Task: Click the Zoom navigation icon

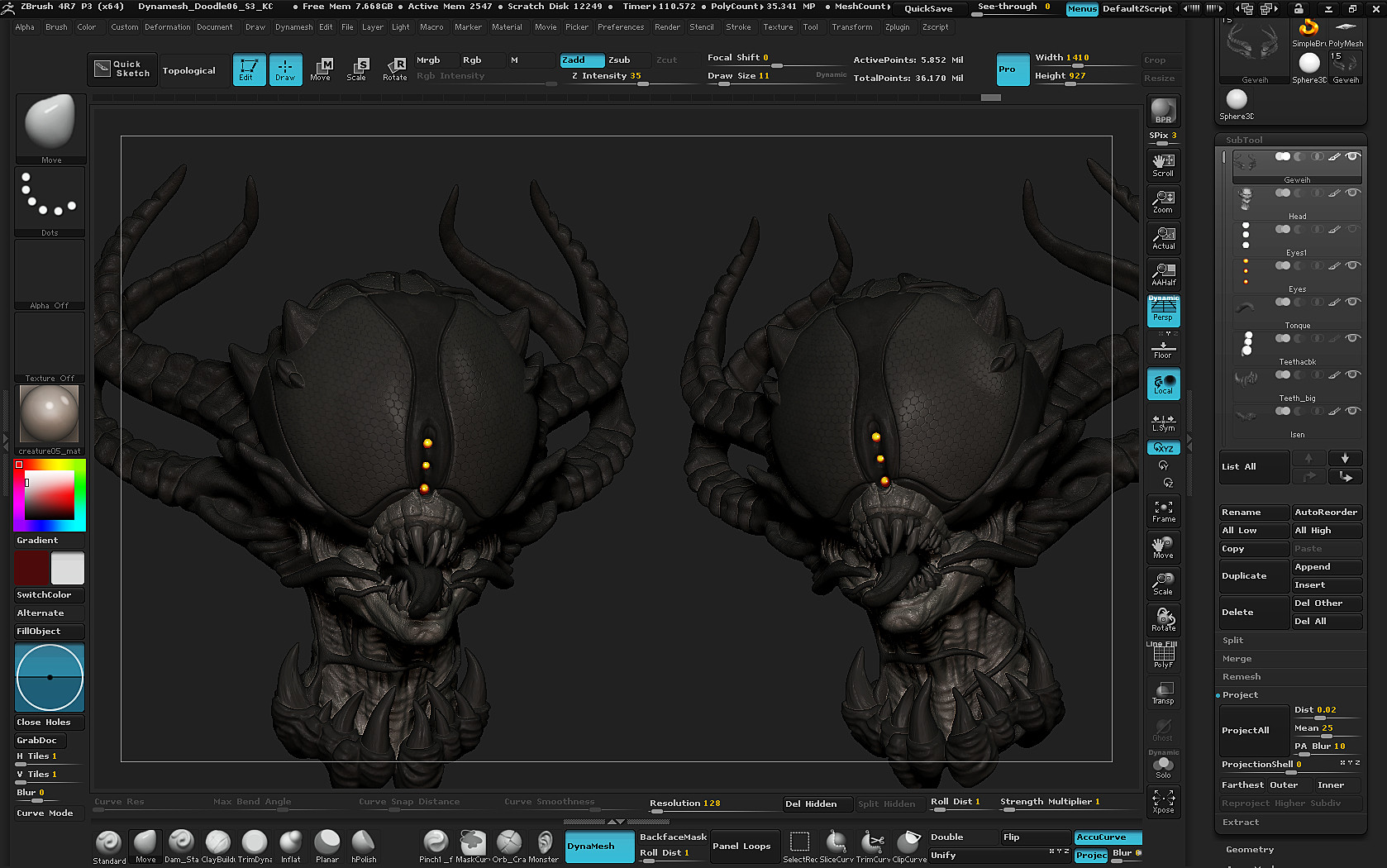Action: click(1163, 202)
